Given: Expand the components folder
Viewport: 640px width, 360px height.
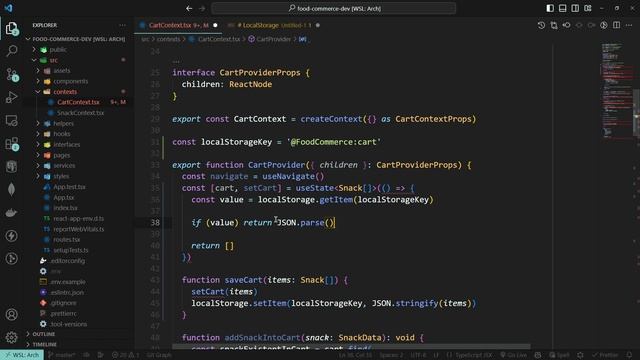Looking at the screenshot, I should coord(71,81).
